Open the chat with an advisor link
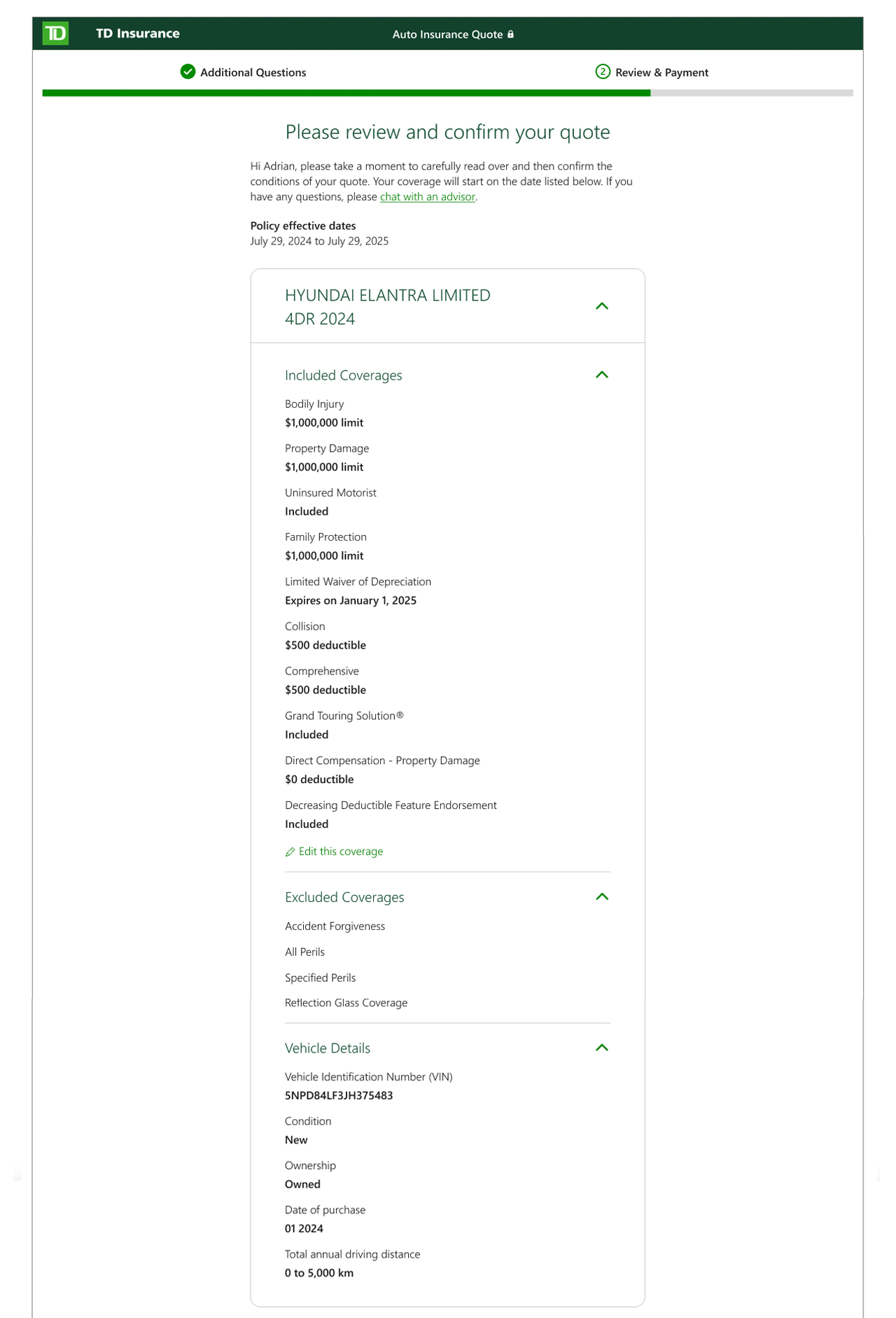896x1318 pixels. pos(427,197)
